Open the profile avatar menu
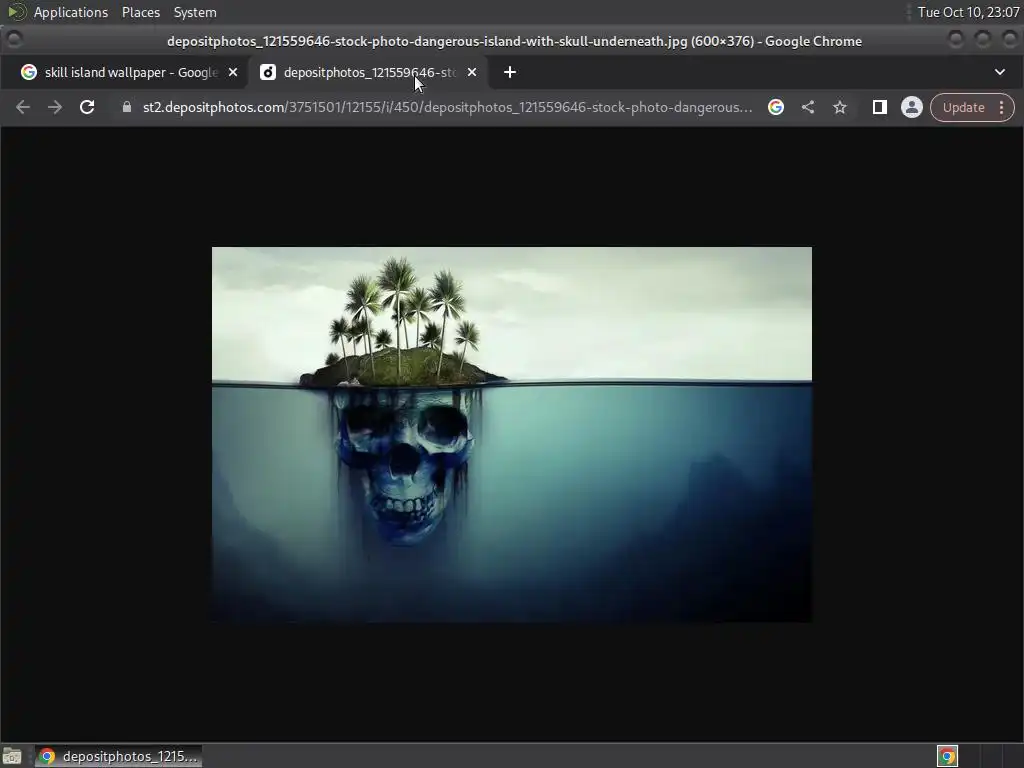Viewport: 1024px width, 768px height. [912, 107]
